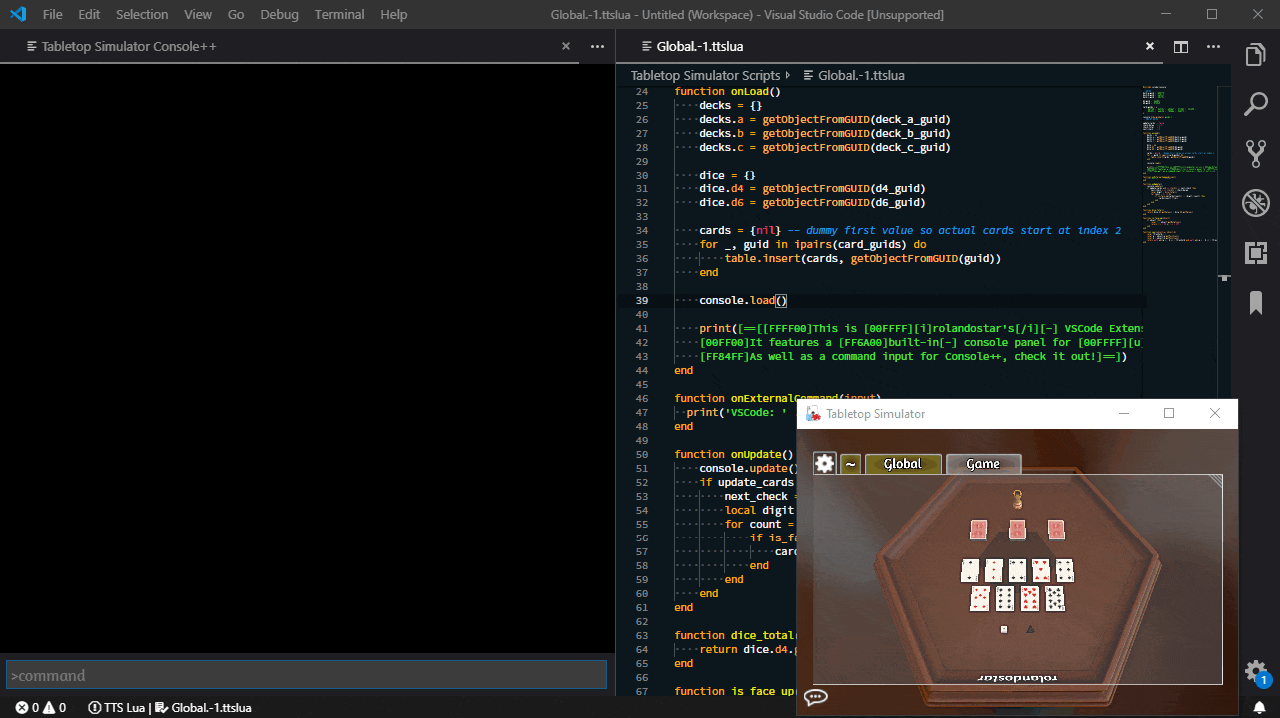Image resolution: width=1280 pixels, height=718 pixels.
Task: Click the 'function onUpdate()' line
Action: coord(734,454)
